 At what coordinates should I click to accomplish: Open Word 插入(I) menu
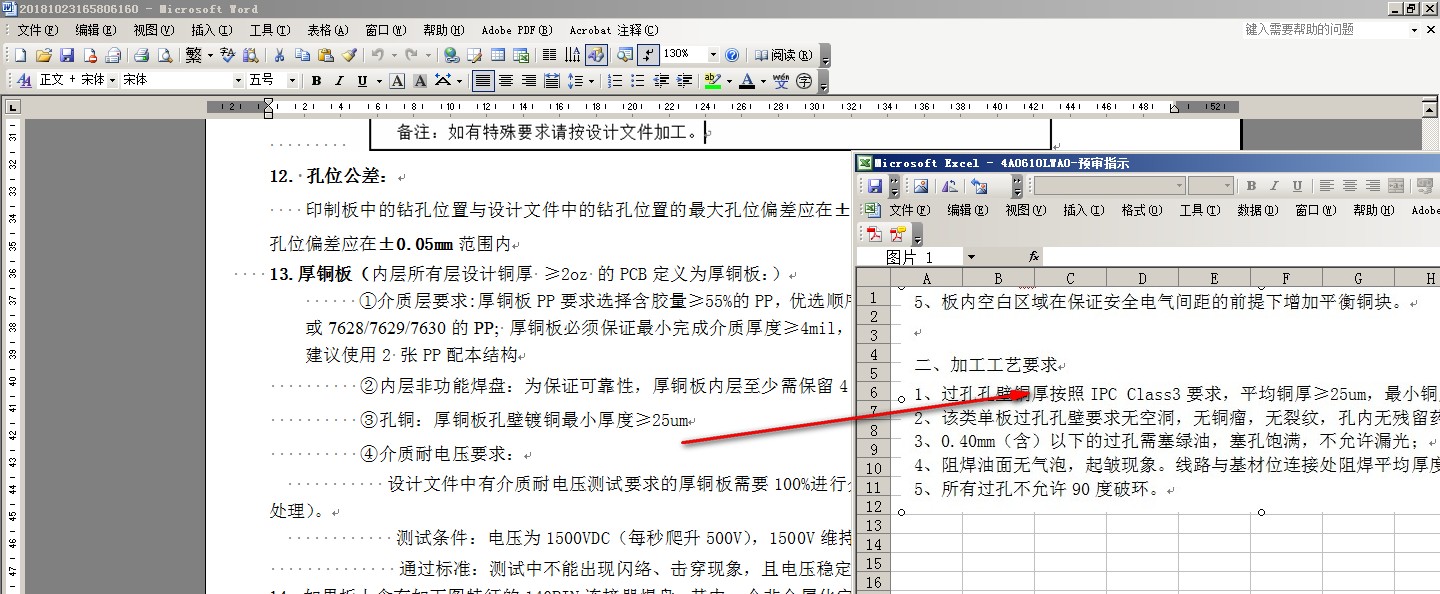click(x=211, y=30)
